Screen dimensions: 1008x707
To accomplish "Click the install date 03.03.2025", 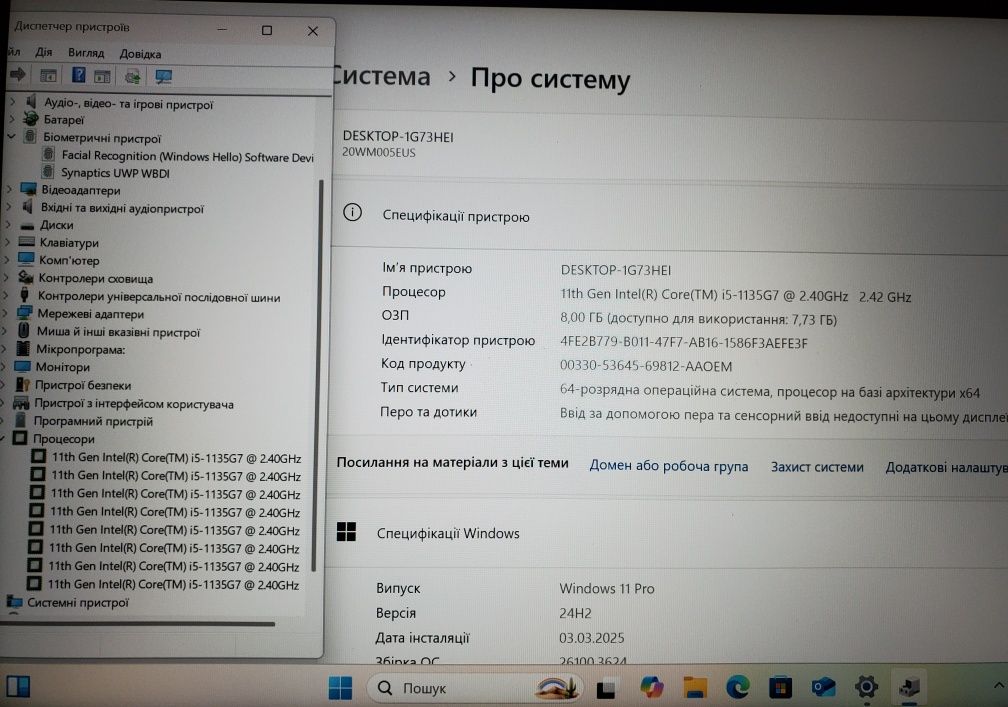I will (591, 638).
